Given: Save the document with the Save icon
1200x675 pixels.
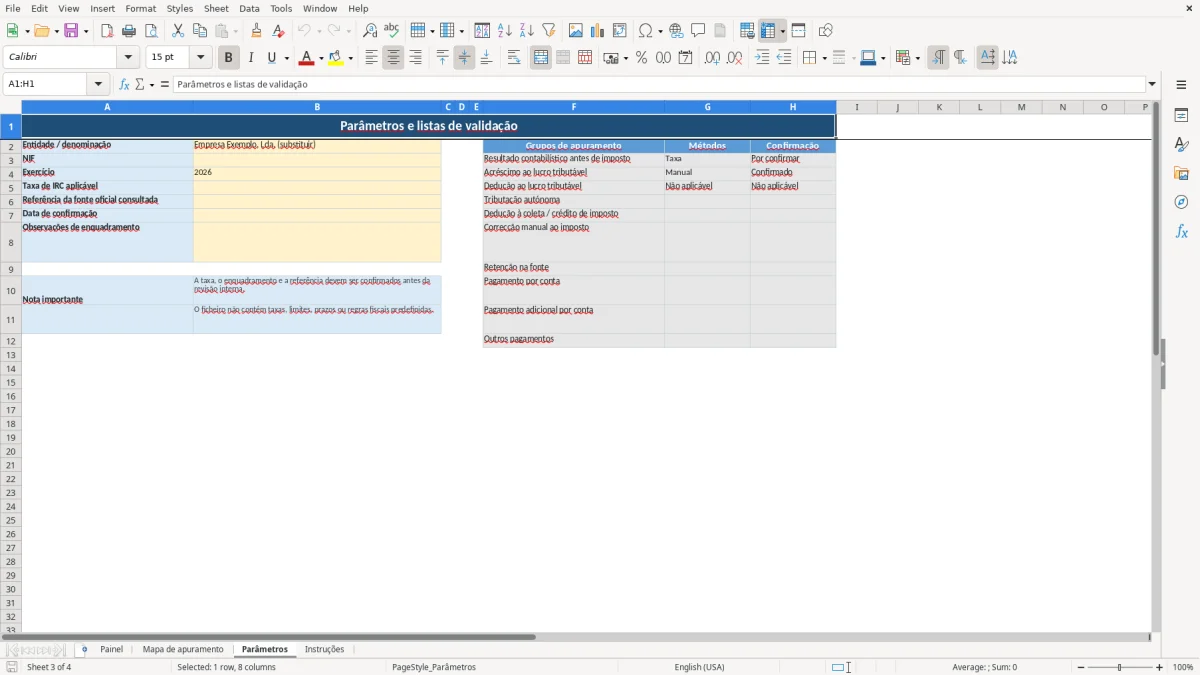Looking at the screenshot, I should tap(71, 31).
